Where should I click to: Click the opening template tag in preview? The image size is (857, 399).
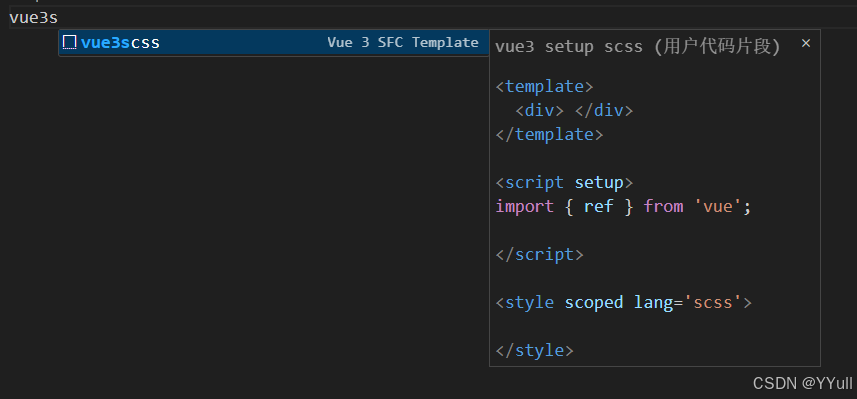(x=544, y=86)
